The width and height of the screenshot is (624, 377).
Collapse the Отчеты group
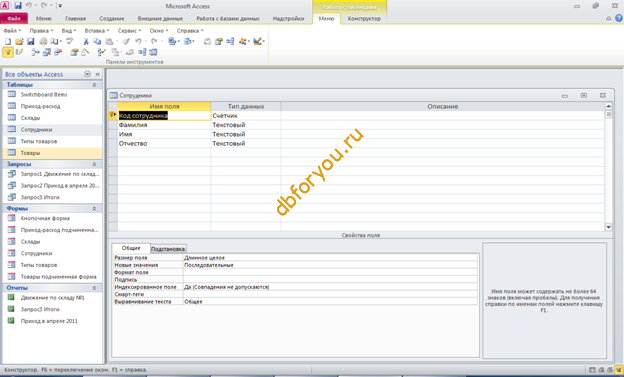[x=94, y=288]
